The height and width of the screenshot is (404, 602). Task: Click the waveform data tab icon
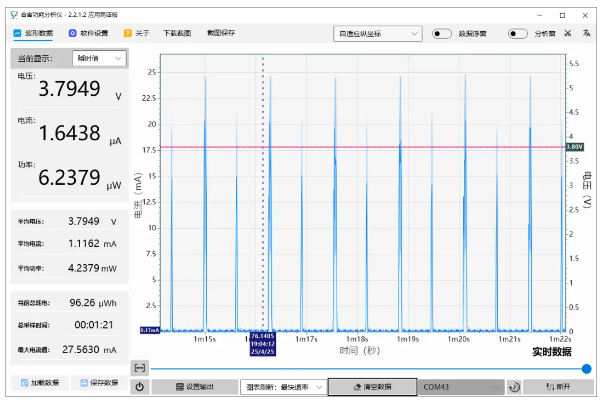[x=17, y=33]
